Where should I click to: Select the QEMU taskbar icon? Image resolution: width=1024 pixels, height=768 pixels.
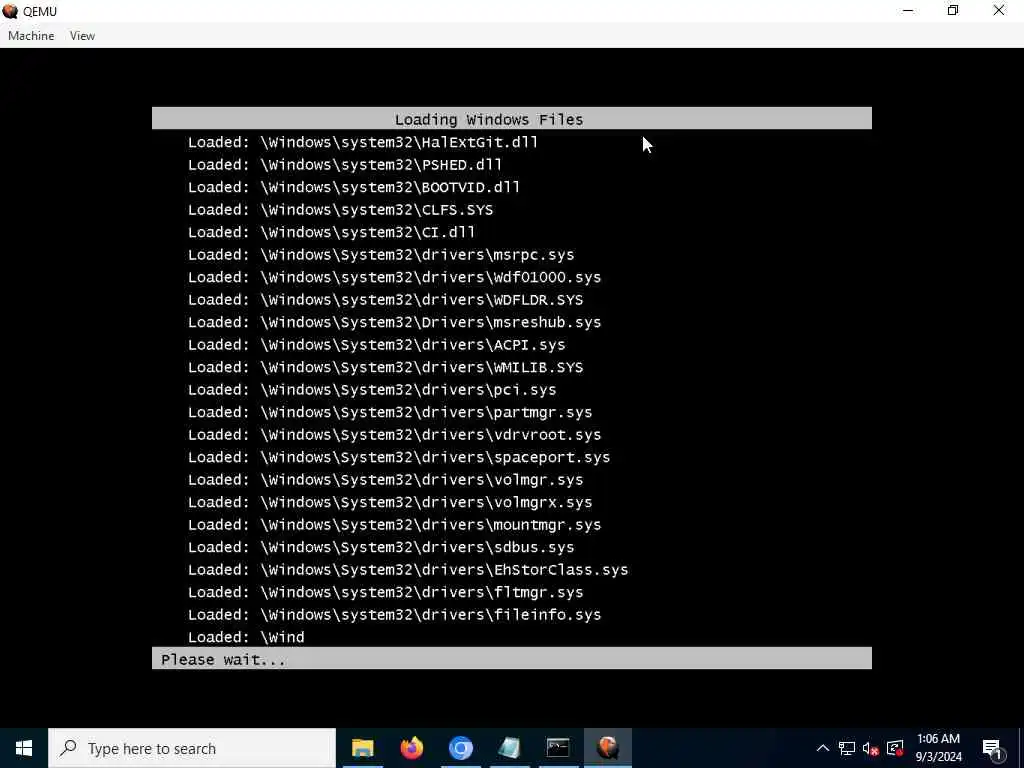(x=607, y=748)
